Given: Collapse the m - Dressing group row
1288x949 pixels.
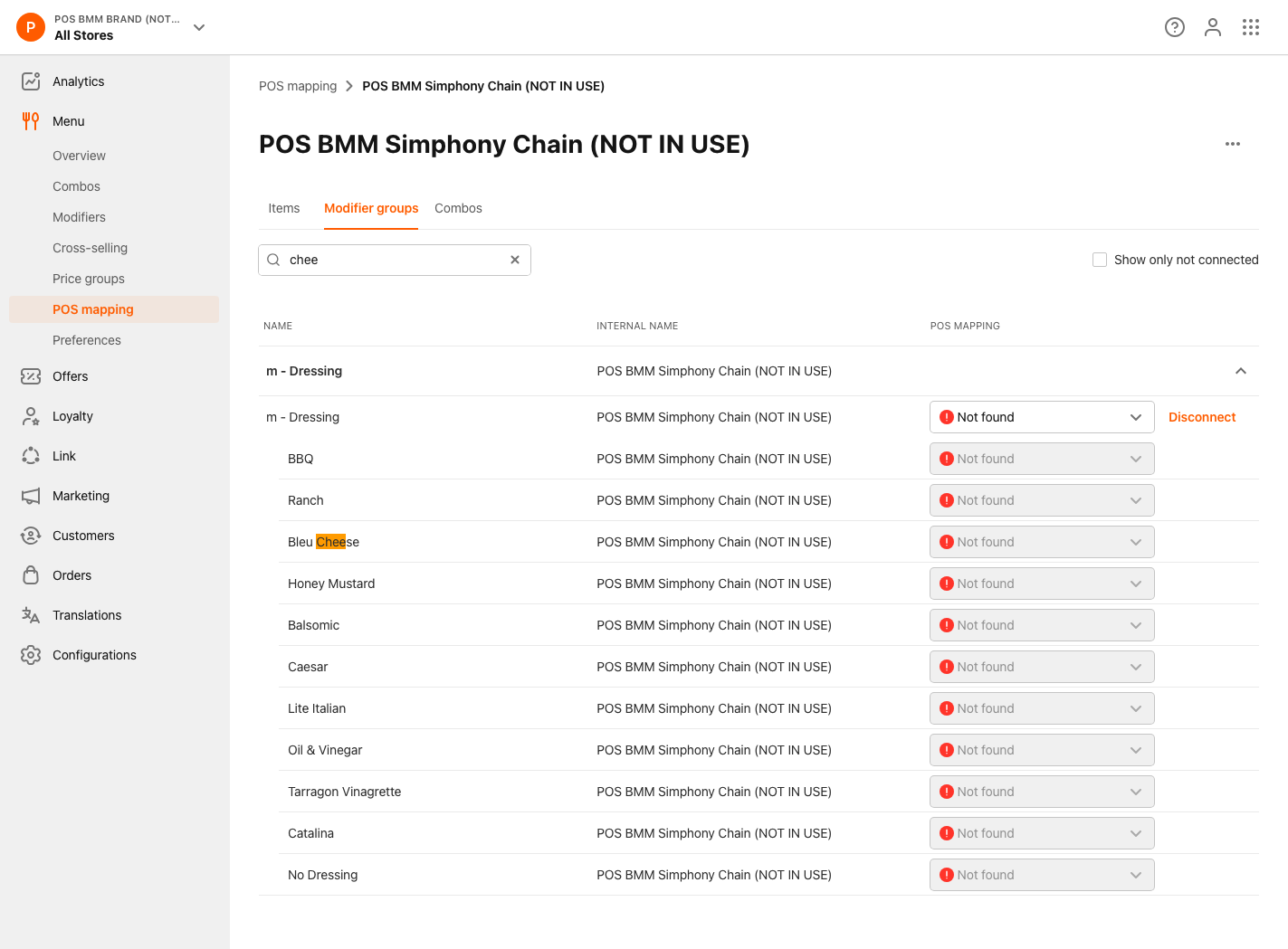Looking at the screenshot, I should click(1240, 371).
